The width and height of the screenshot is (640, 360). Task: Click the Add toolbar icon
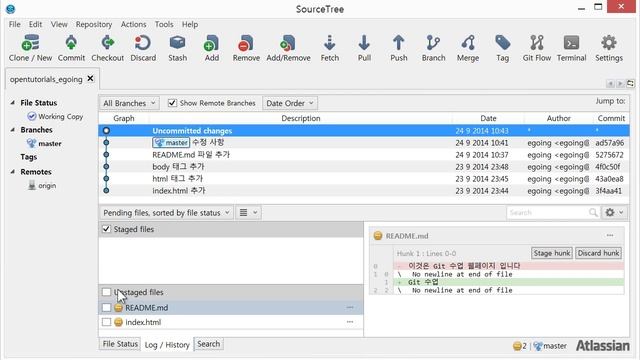(211, 48)
